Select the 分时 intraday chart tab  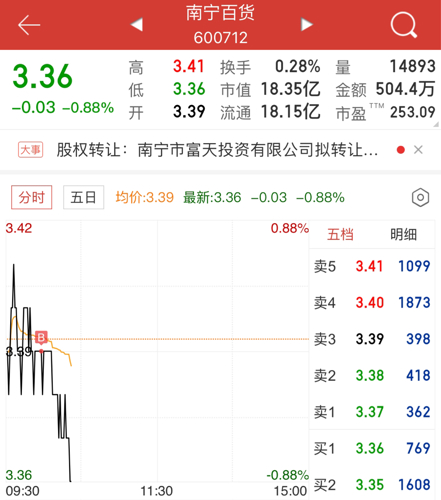[x=32, y=197]
